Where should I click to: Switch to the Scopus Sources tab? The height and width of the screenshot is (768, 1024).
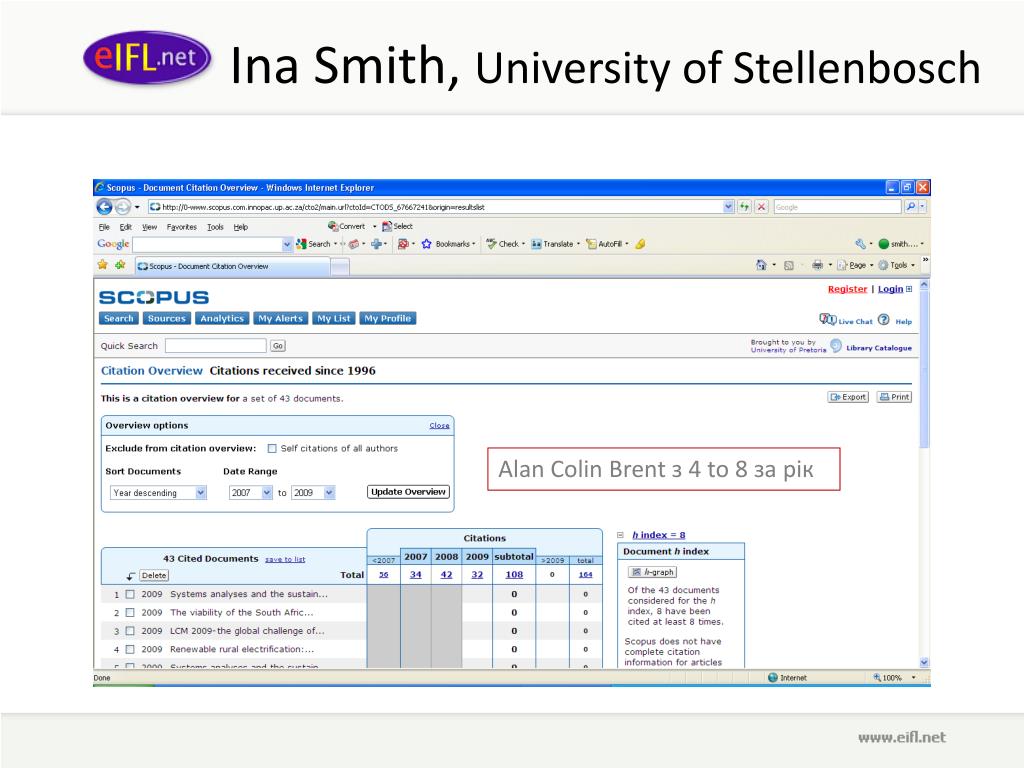pos(167,319)
